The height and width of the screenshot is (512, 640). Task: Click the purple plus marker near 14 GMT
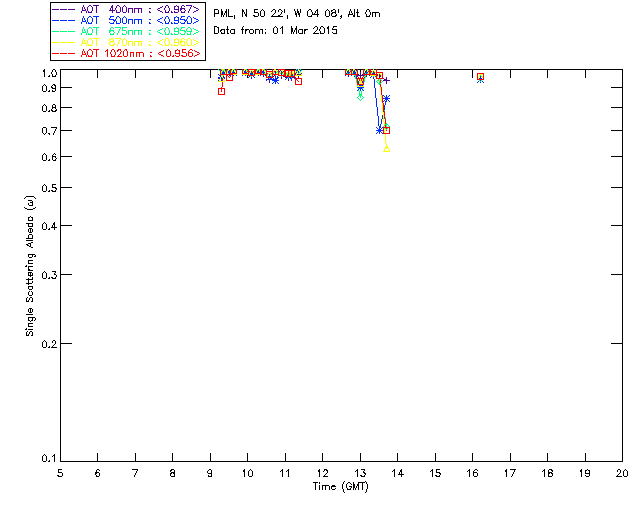(387, 80)
